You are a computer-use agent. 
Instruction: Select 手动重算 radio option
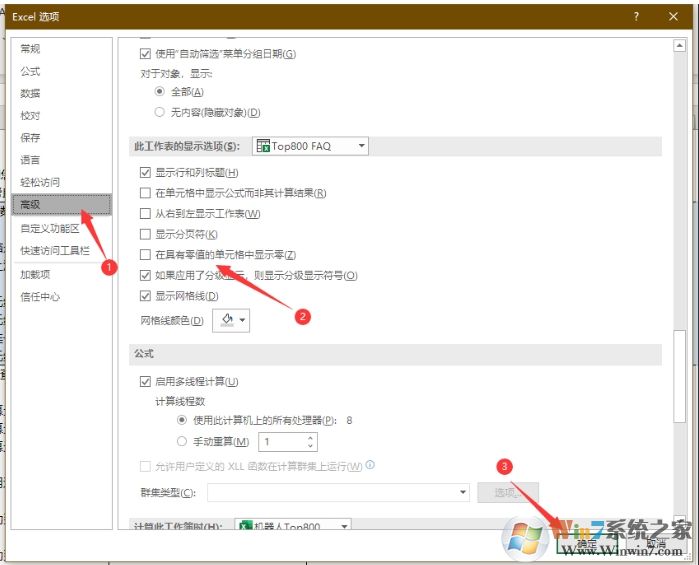tap(182, 441)
